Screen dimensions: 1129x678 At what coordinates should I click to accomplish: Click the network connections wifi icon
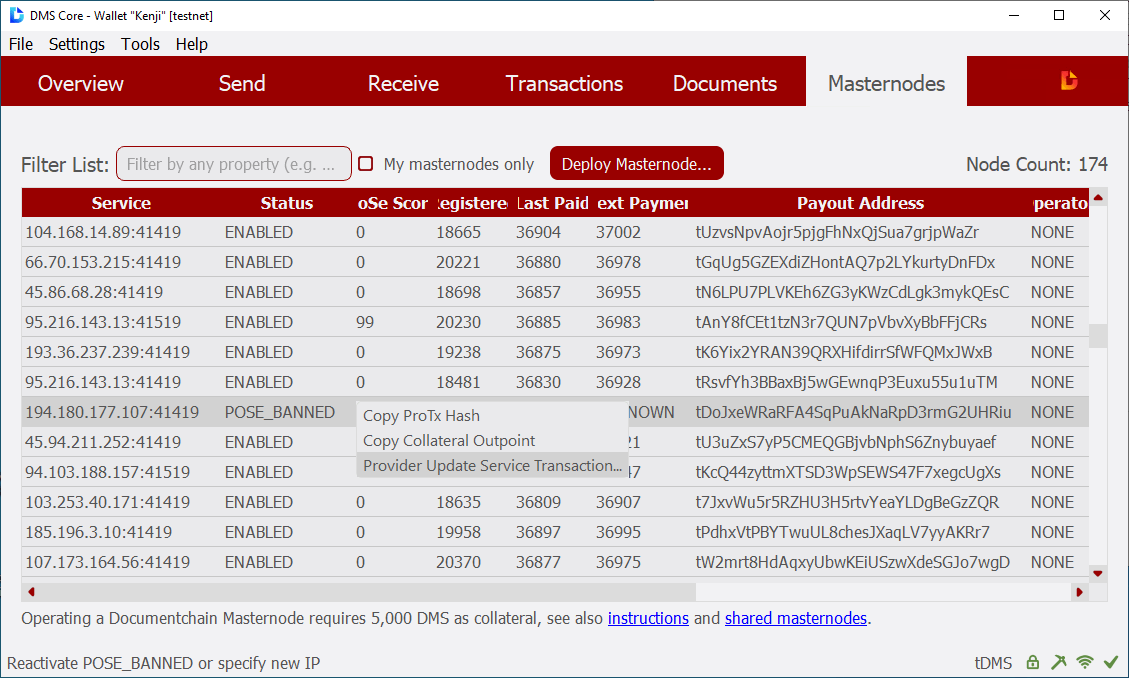[x=1084, y=662]
